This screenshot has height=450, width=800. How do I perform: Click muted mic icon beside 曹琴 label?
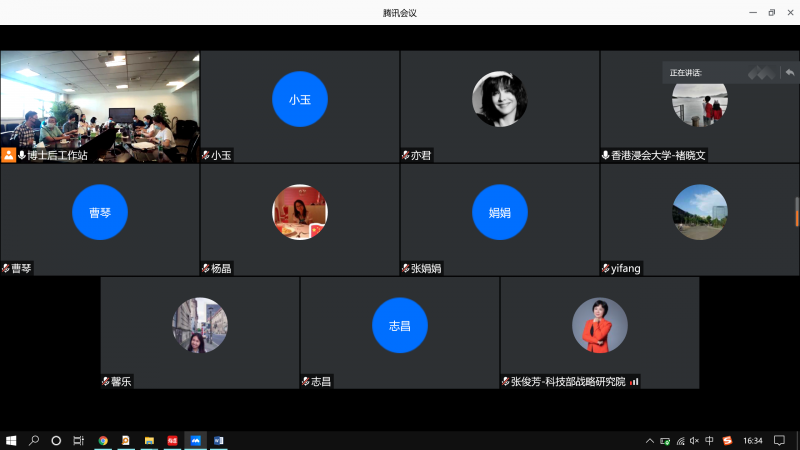point(6,268)
